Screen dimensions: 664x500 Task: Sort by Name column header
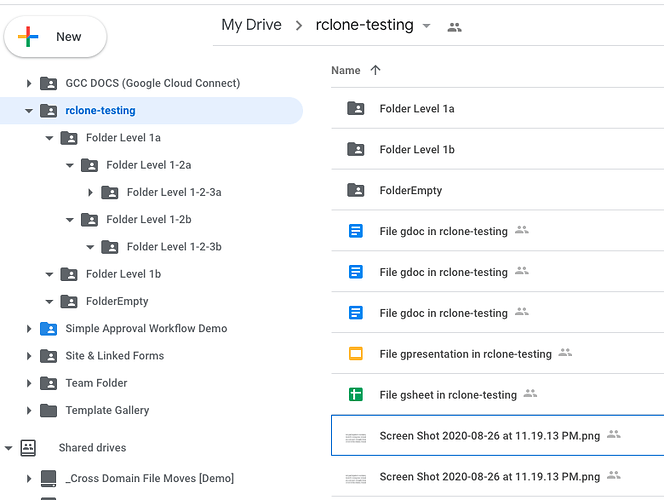click(x=346, y=70)
